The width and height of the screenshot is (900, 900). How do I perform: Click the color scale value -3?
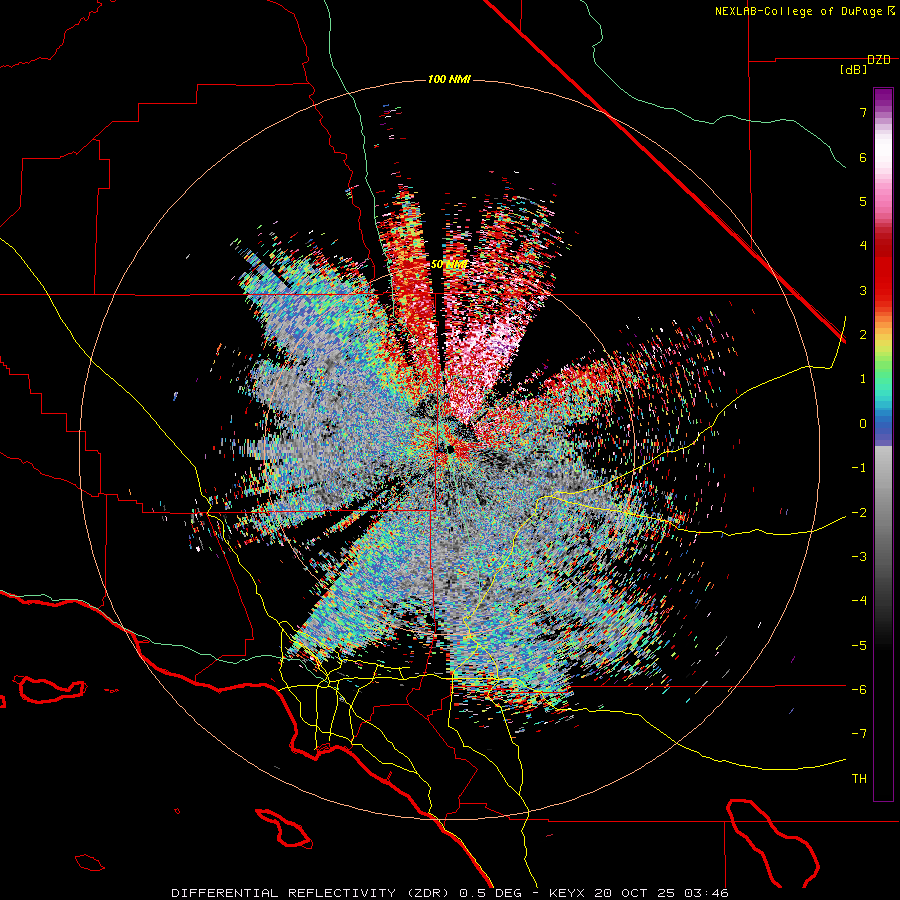(x=859, y=556)
